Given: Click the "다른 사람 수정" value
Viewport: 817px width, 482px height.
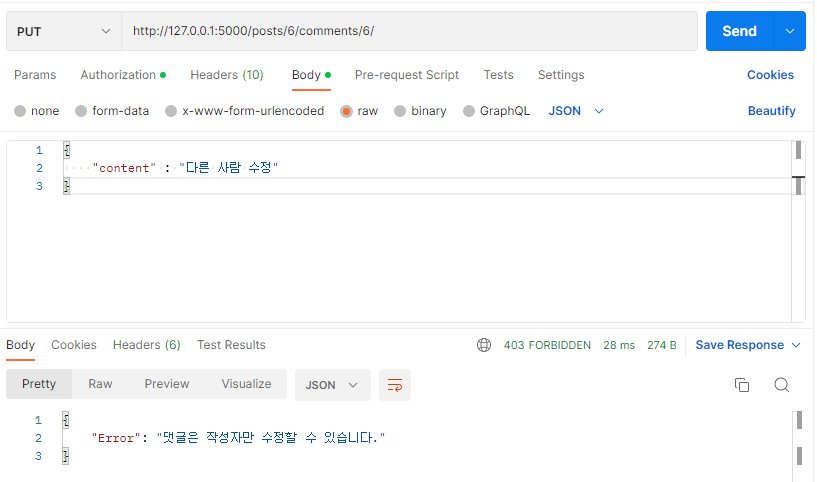Looking at the screenshot, I should (x=229, y=168).
